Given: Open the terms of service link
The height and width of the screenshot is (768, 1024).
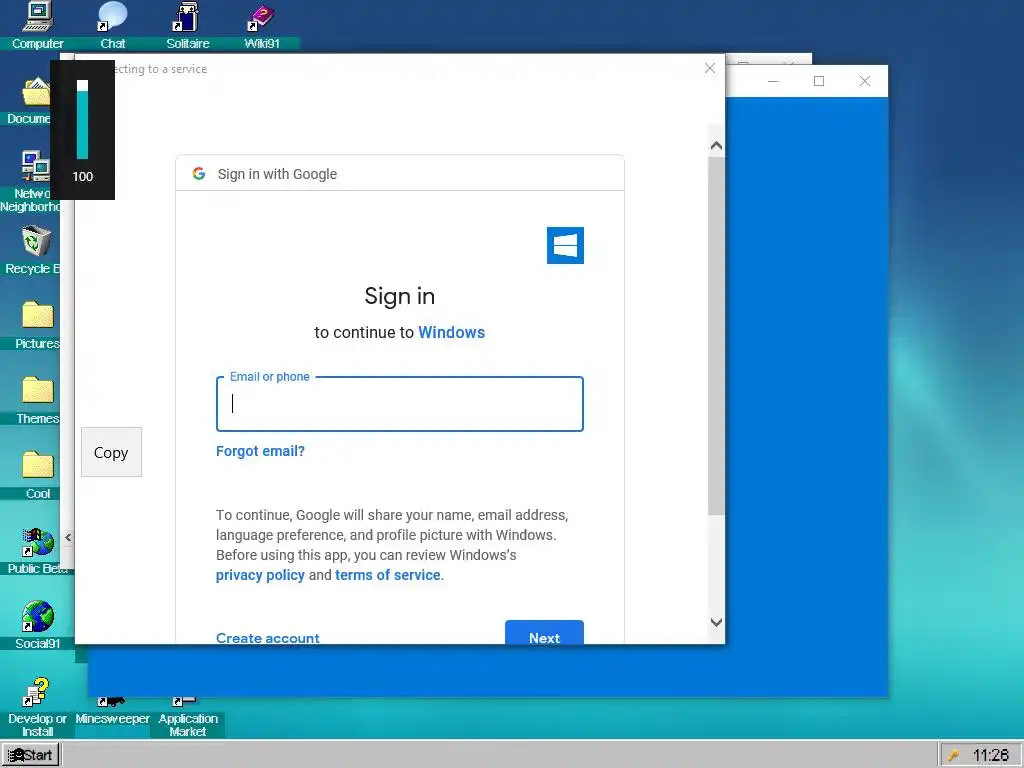Looking at the screenshot, I should (x=387, y=575).
